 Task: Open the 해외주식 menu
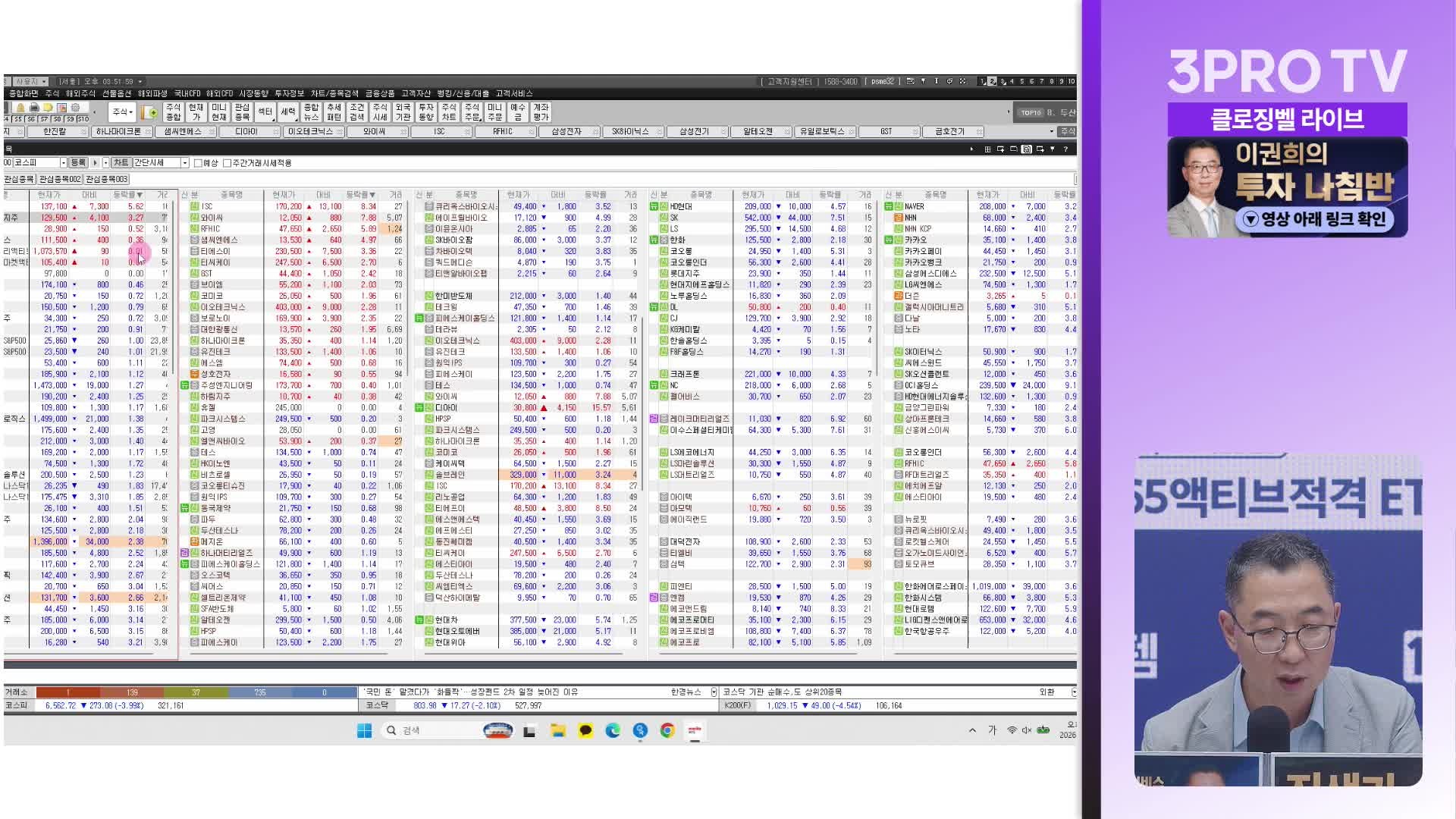click(x=80, y=93)
